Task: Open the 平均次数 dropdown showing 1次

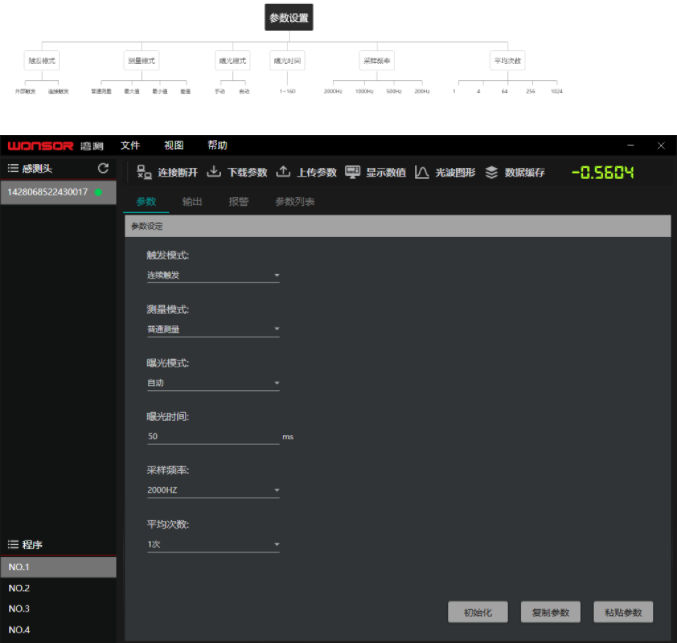Action: click(213, 544)
